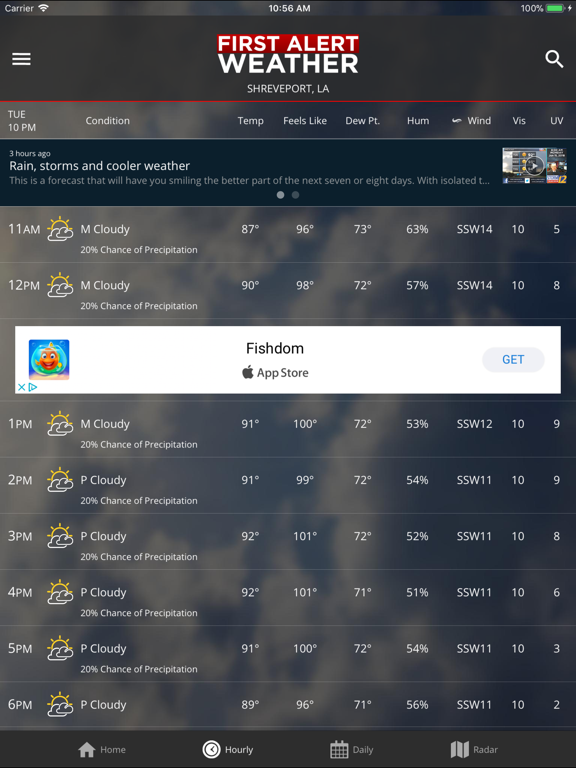
Task: Tap the 12PM temperature 90°
Action: [250, 285]
